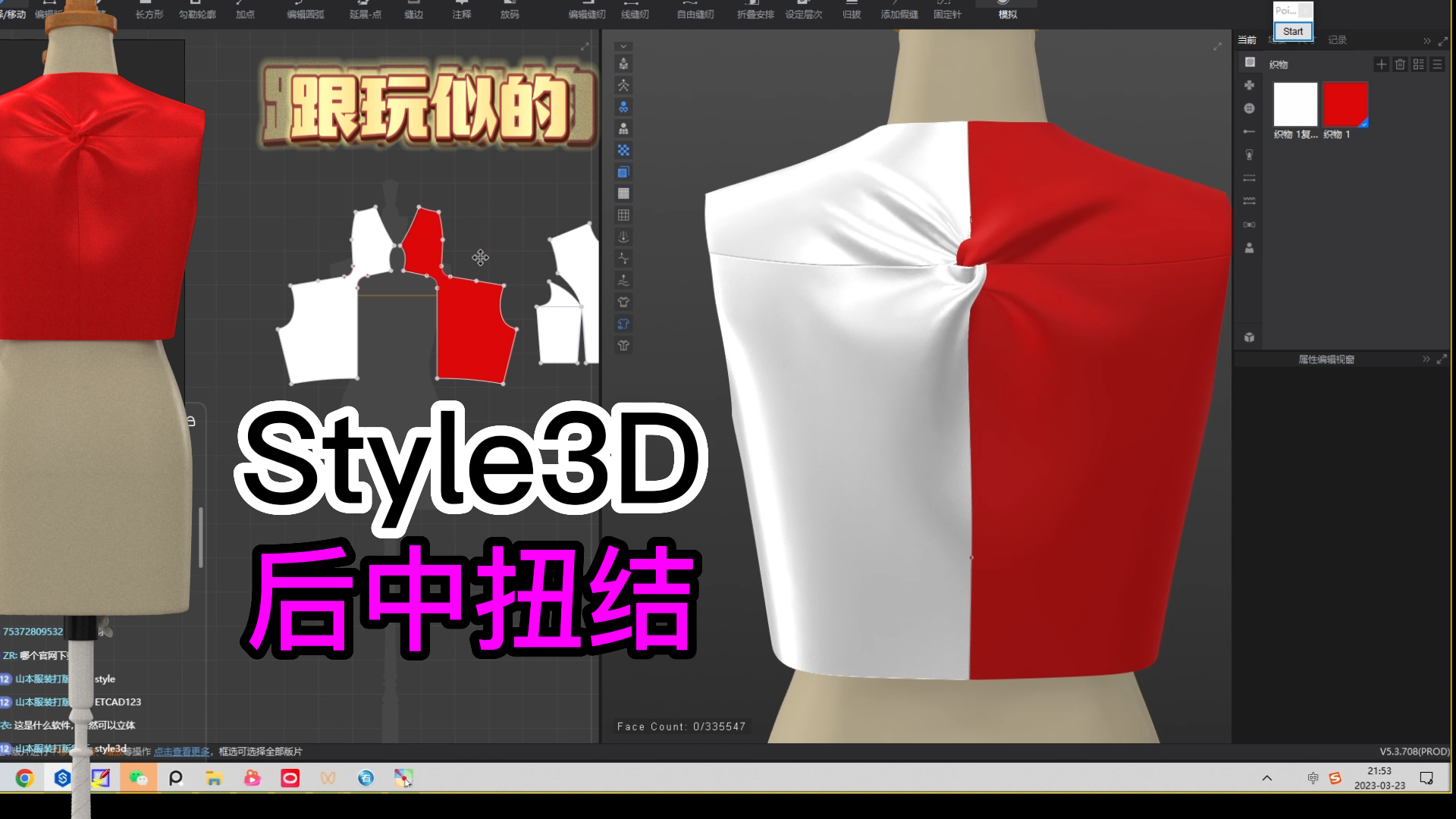Viewport: 1456px width, 819px height.
Task: Select the 添加假缝 add tack tool
Action: click(899, 11)
